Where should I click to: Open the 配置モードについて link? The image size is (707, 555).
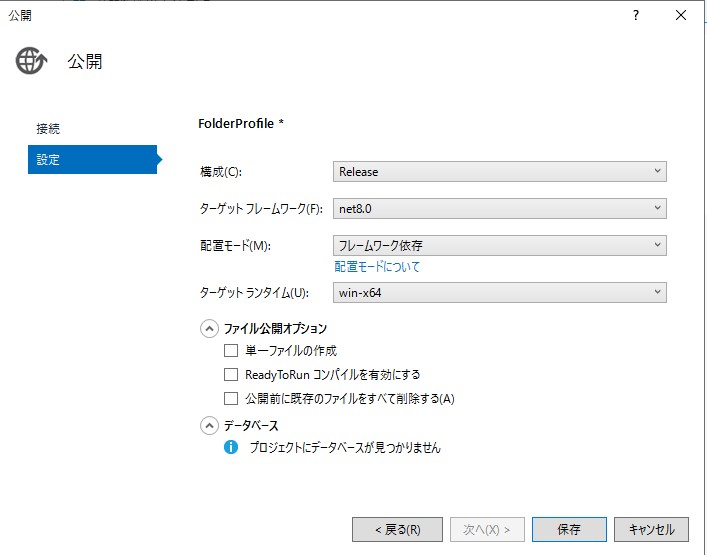[377, 266]
